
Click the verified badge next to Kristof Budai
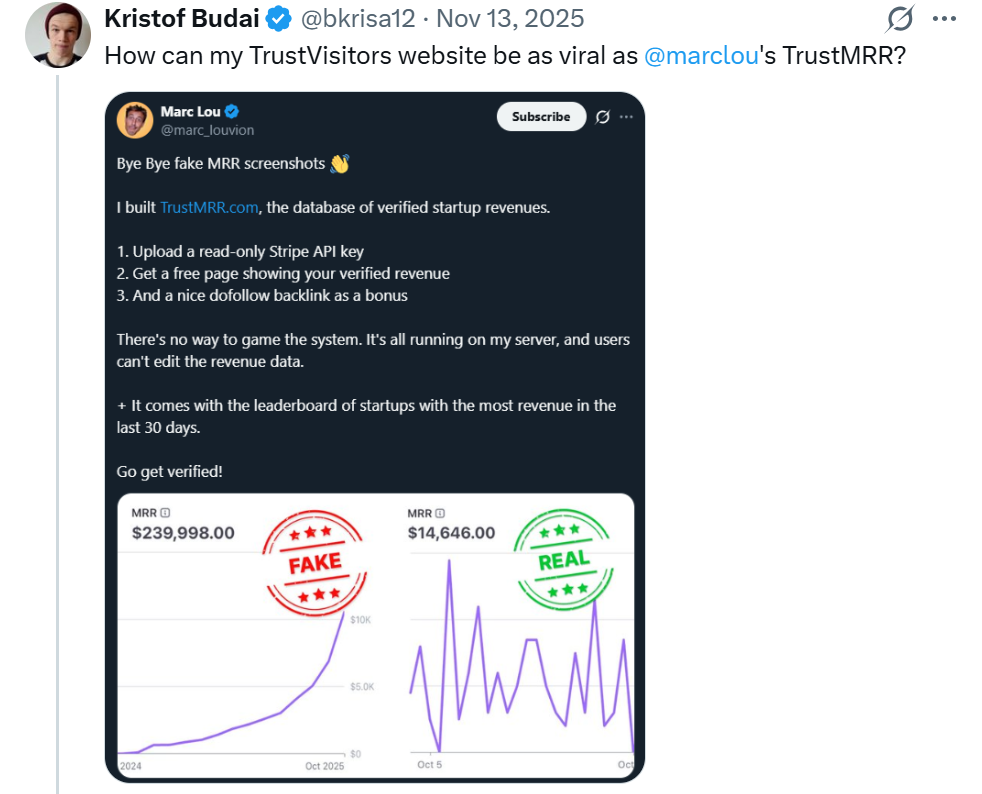coord(277,18)
